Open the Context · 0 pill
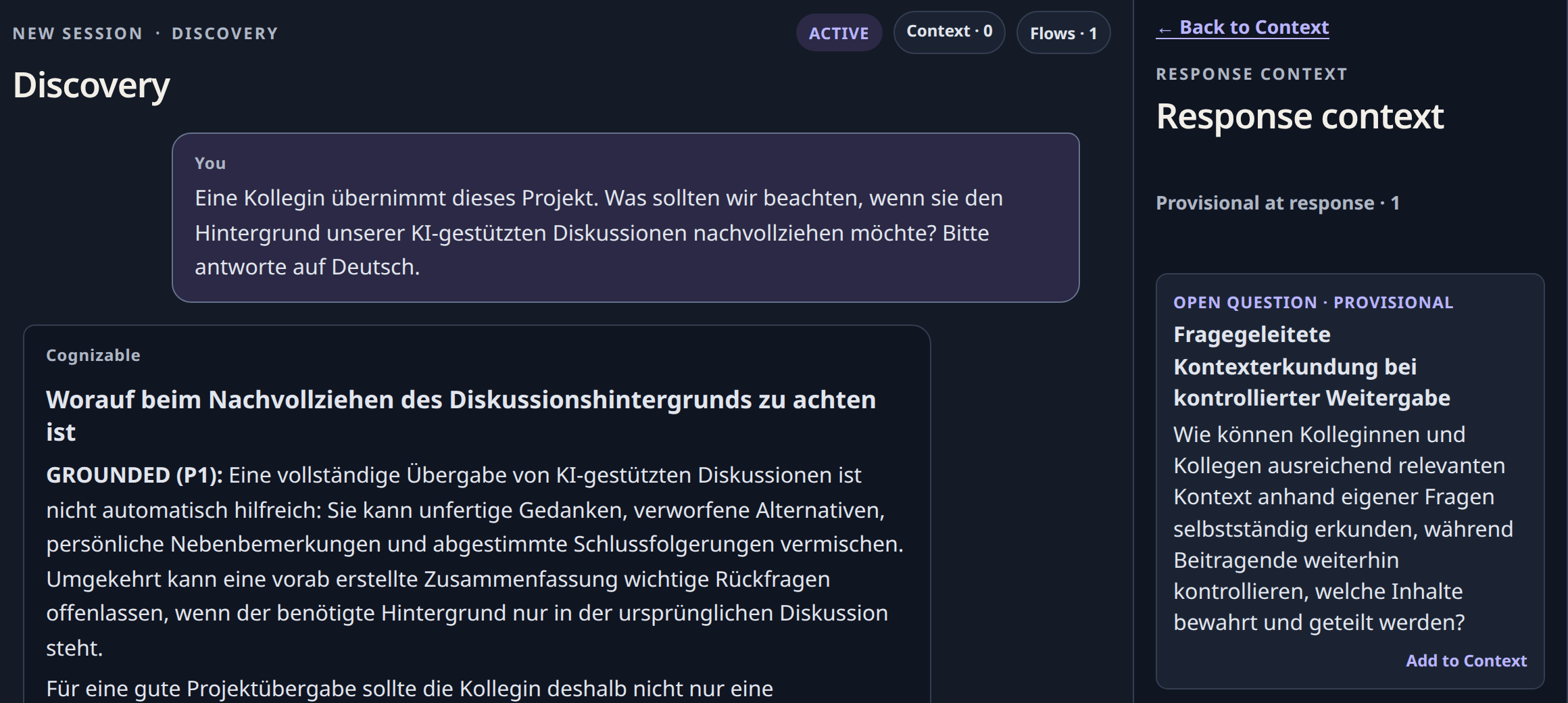Screen dimensions: 1568x703 tap(949, 32)
